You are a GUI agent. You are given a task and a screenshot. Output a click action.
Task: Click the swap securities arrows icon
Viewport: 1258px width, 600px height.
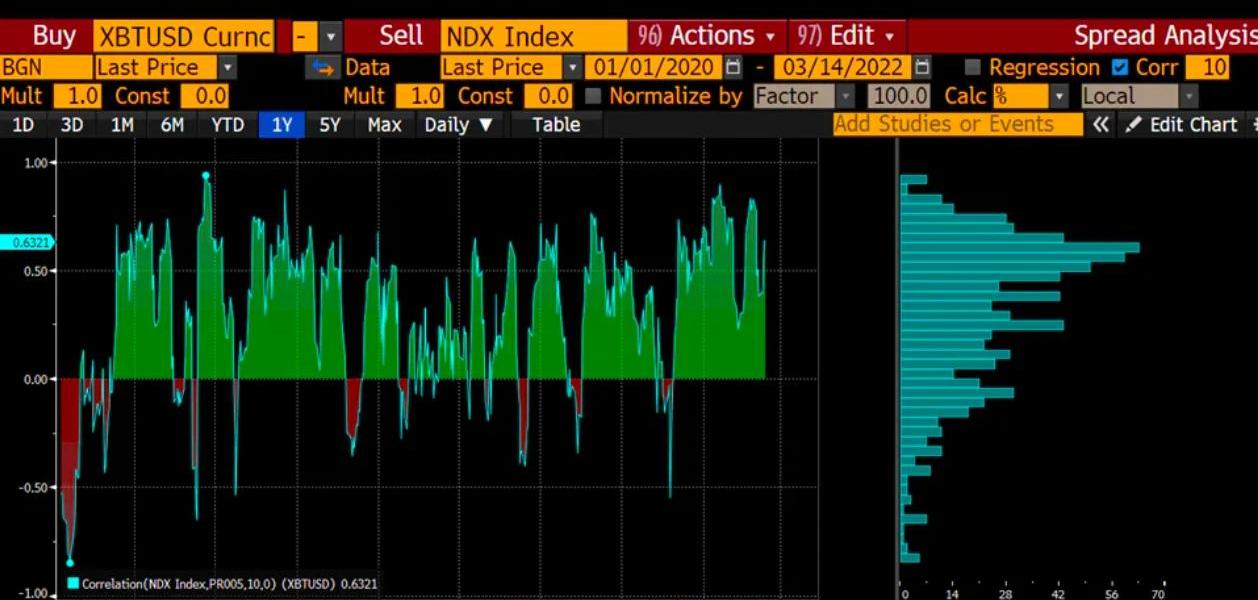click(x=322, y=68)
